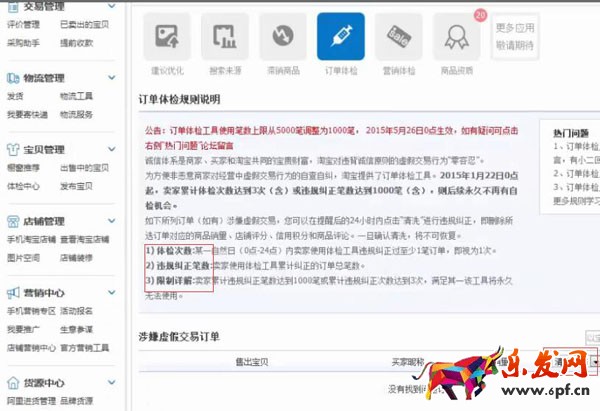This screenshot has height=411, width=600.
Task: Open 采购助手 link
Action: [x=23, y=43]
